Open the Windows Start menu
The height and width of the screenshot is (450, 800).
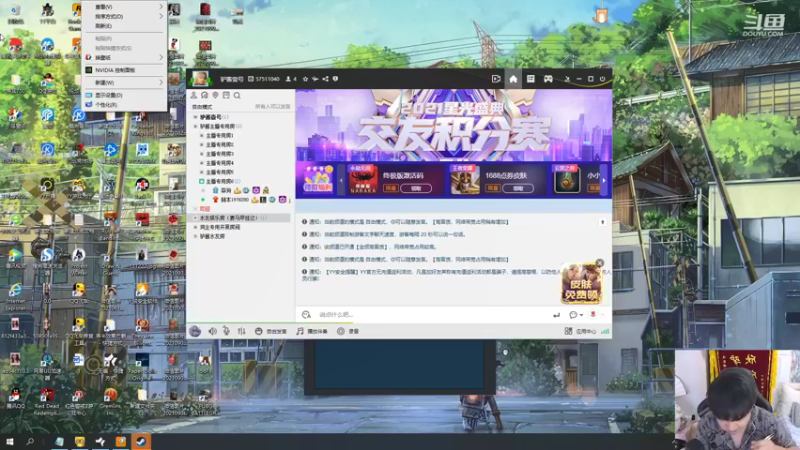point(9,441)
